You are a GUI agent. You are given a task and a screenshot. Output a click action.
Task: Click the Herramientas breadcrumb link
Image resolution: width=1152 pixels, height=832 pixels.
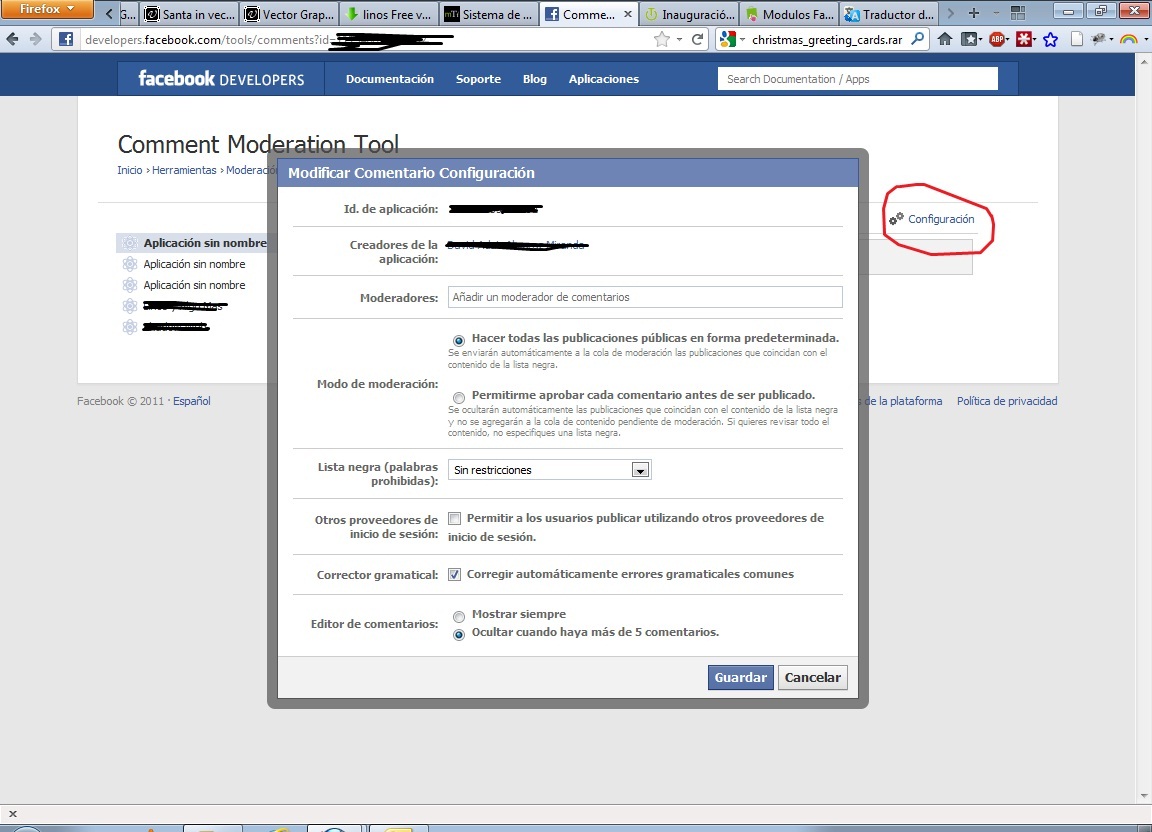pos(184,170)
